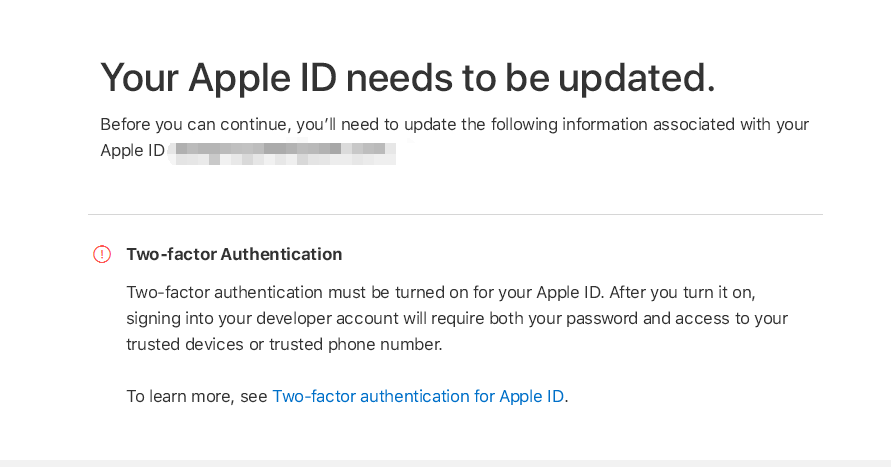Click the word "Your" in the headline
Screen dimensions: 891x467
140,78
